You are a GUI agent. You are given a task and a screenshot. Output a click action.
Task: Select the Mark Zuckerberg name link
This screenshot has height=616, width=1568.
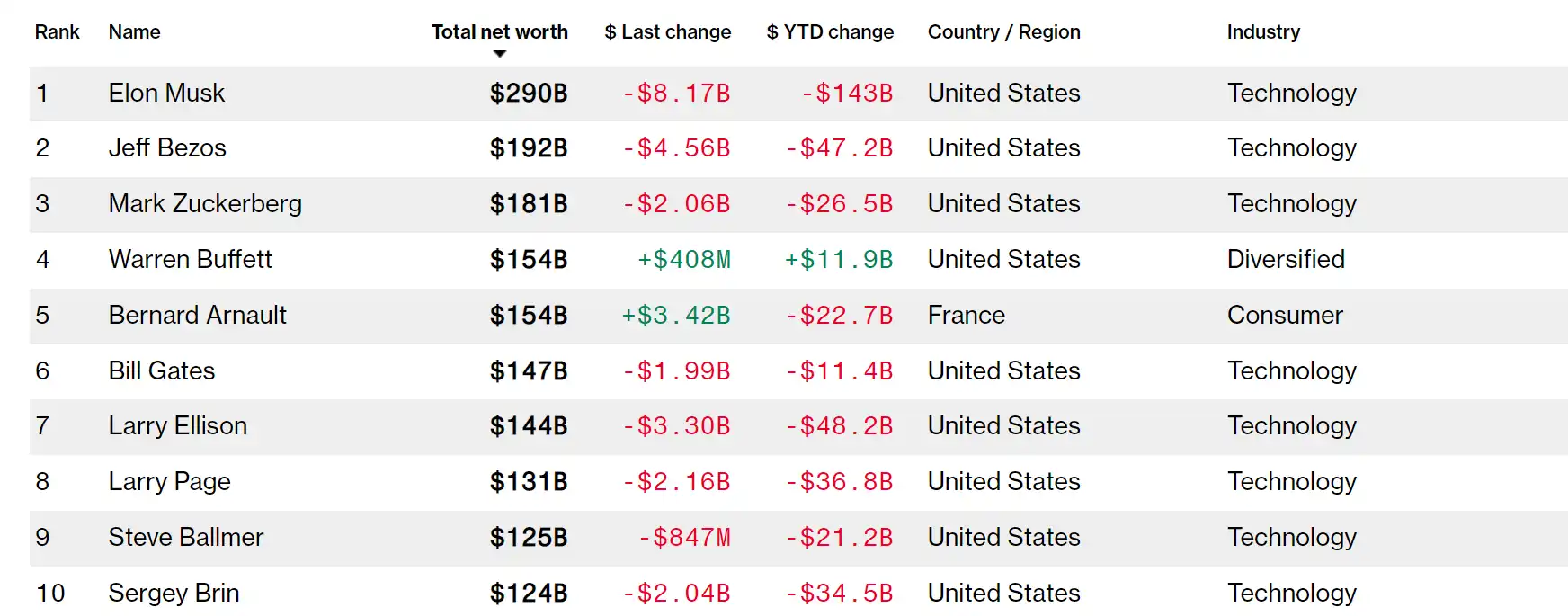pos(205,204)
